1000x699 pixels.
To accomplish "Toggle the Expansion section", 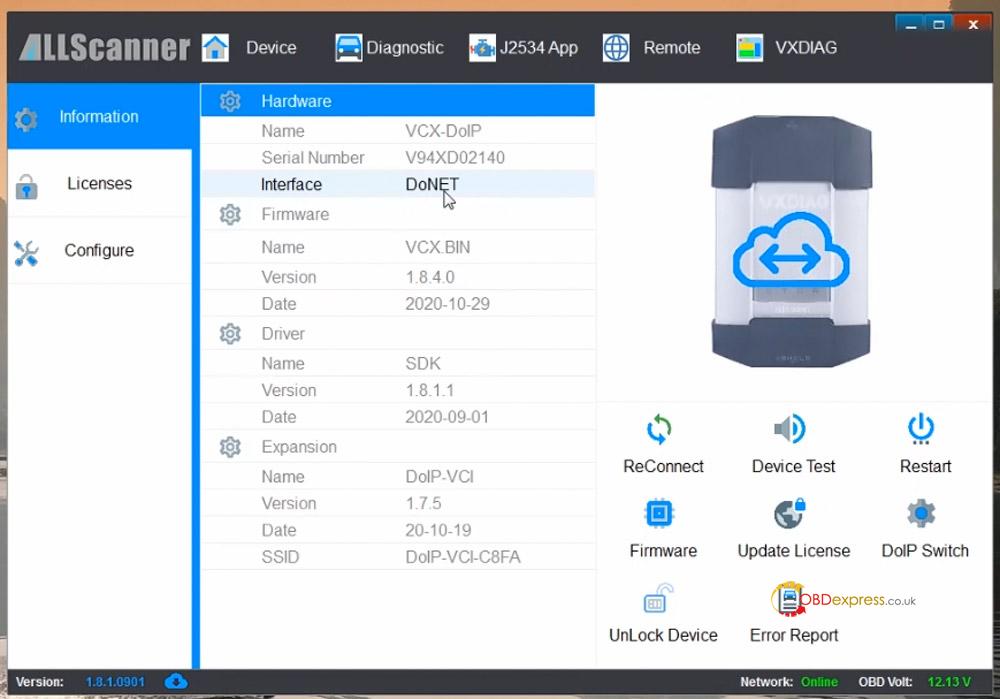I will [x=298, y=447].
